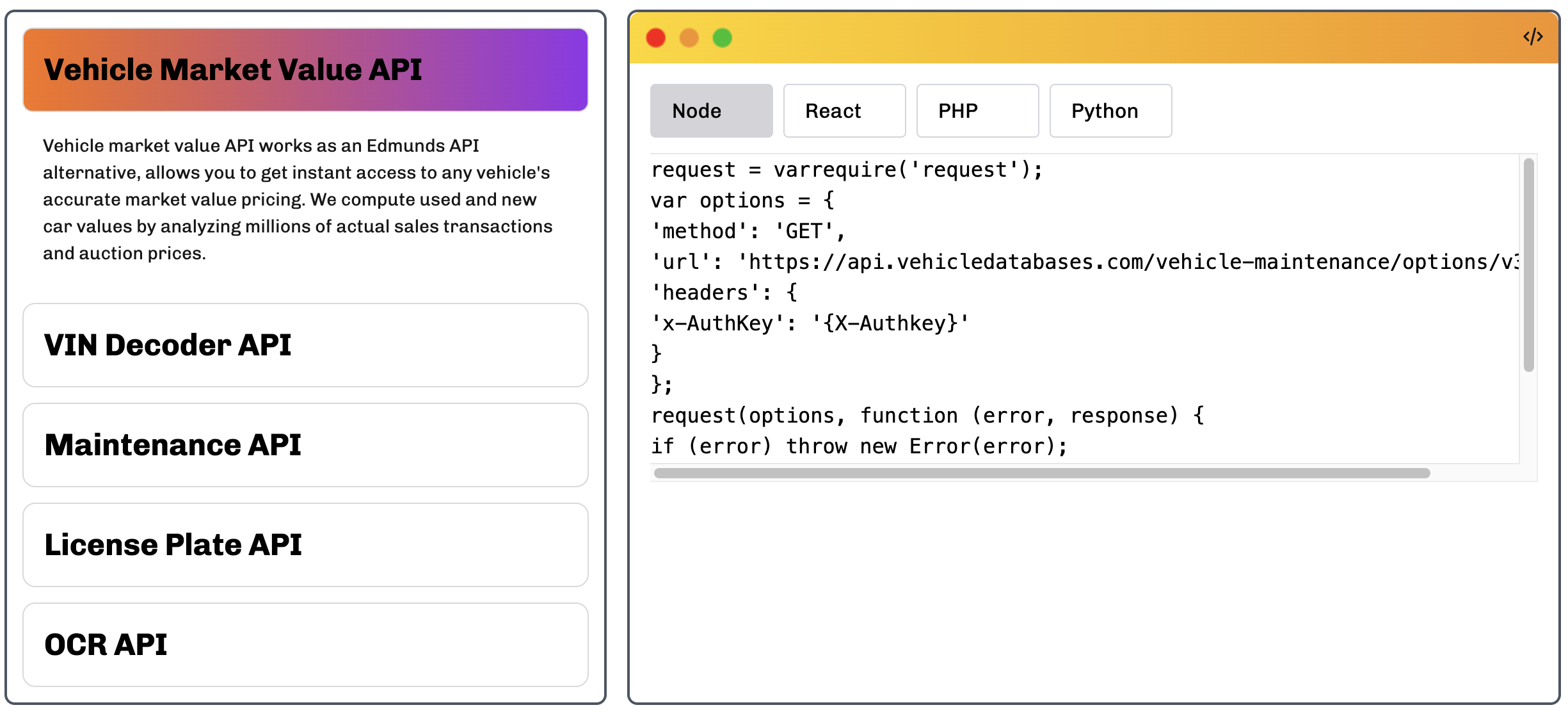Show the Python code sample
Screen dimensions: 1568x712
(x=1110, y=111)
